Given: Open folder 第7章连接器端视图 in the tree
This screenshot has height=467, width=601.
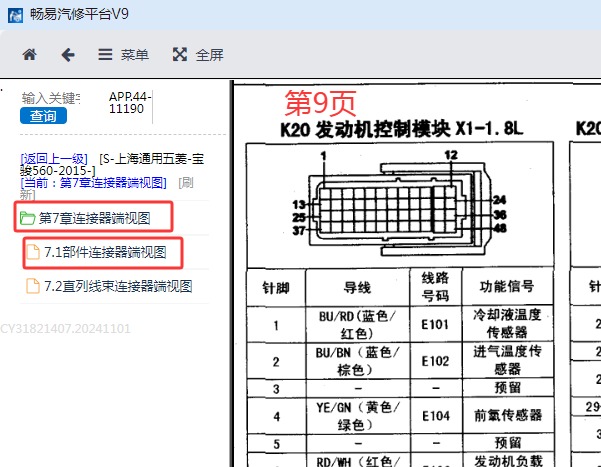Looking at the screenshot, I should coord(94,218).
